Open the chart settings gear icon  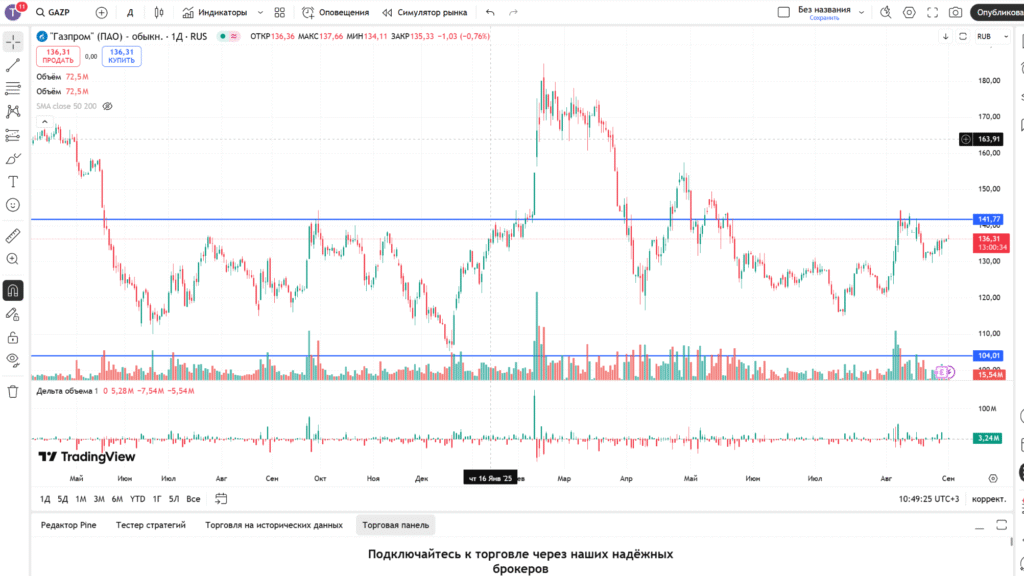pos(909,12)
